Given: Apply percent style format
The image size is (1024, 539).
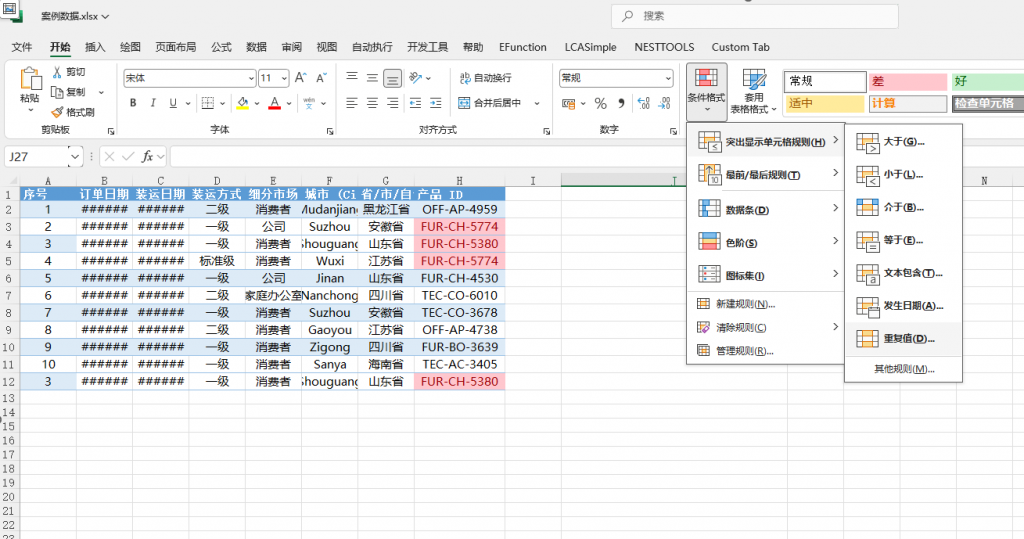Looking at the screenshot, I should click(601, 103).
